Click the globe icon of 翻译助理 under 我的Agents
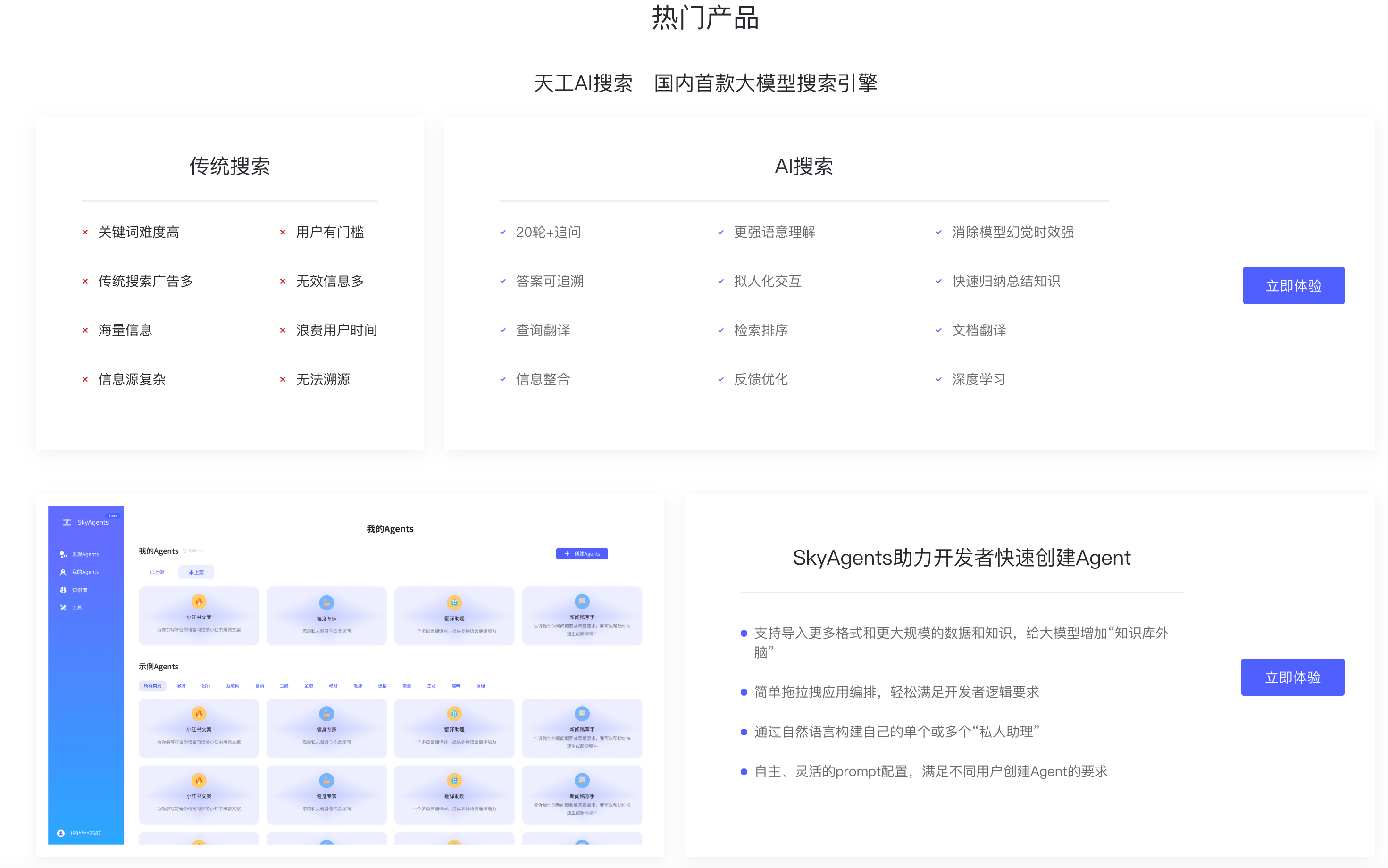The width and height of the screenshot is (1388, 868). tap(455, 603)
